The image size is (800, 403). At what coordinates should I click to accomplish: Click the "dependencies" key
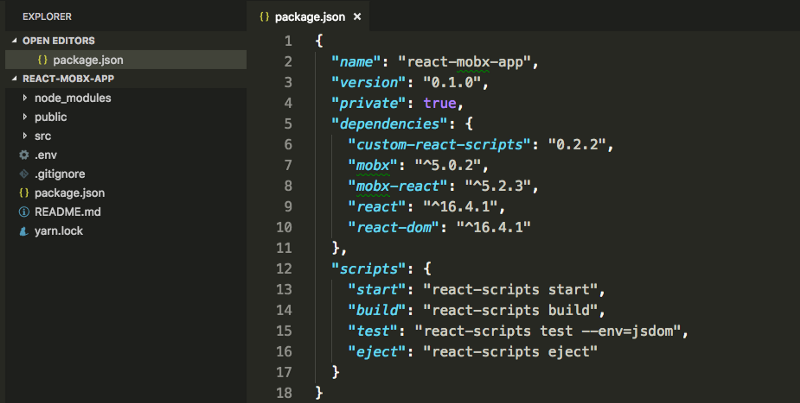pos(389,124)
